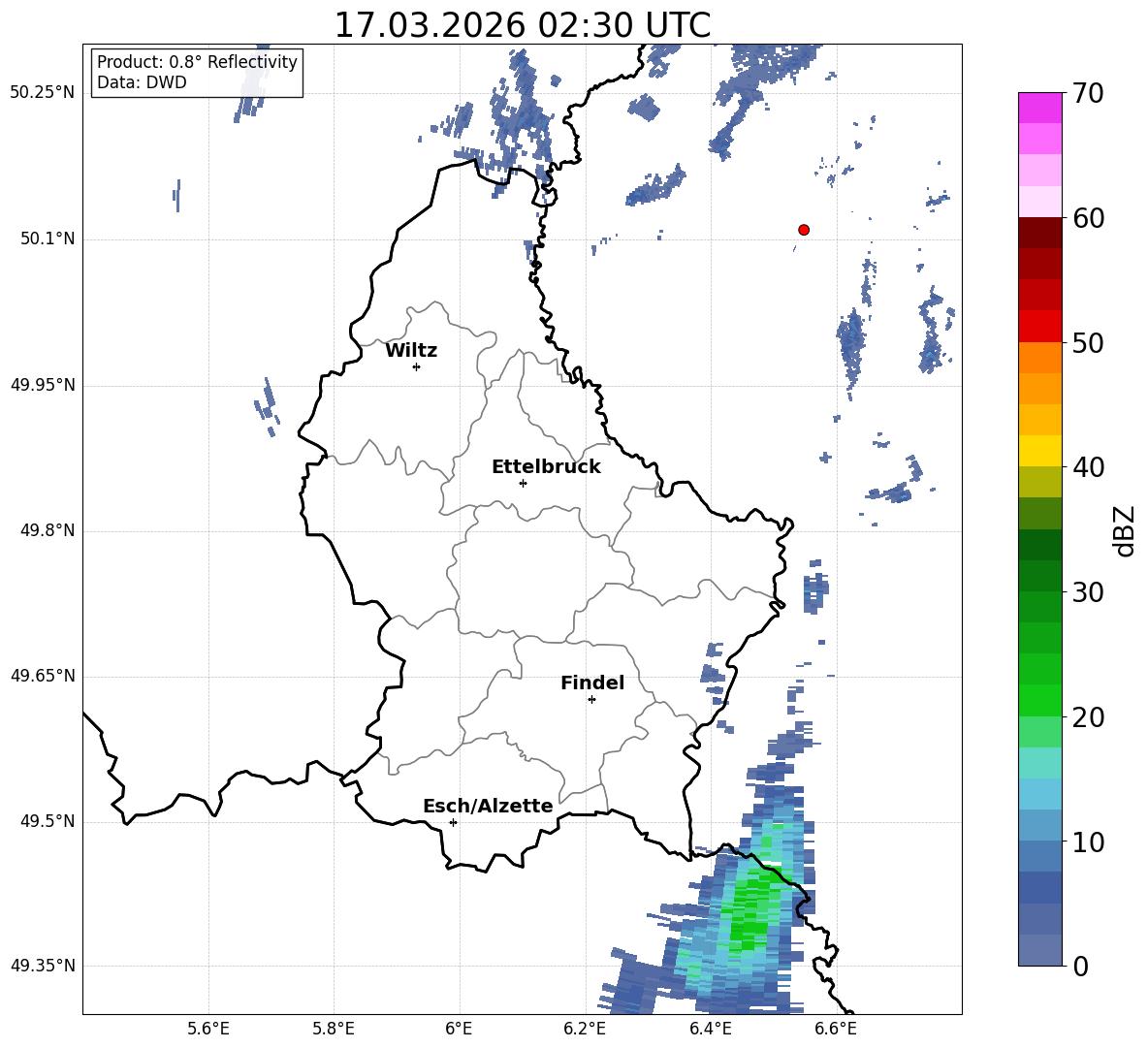1148x1048 pixels.
Task: Click the Findel station cross marker
Action: 591,700
